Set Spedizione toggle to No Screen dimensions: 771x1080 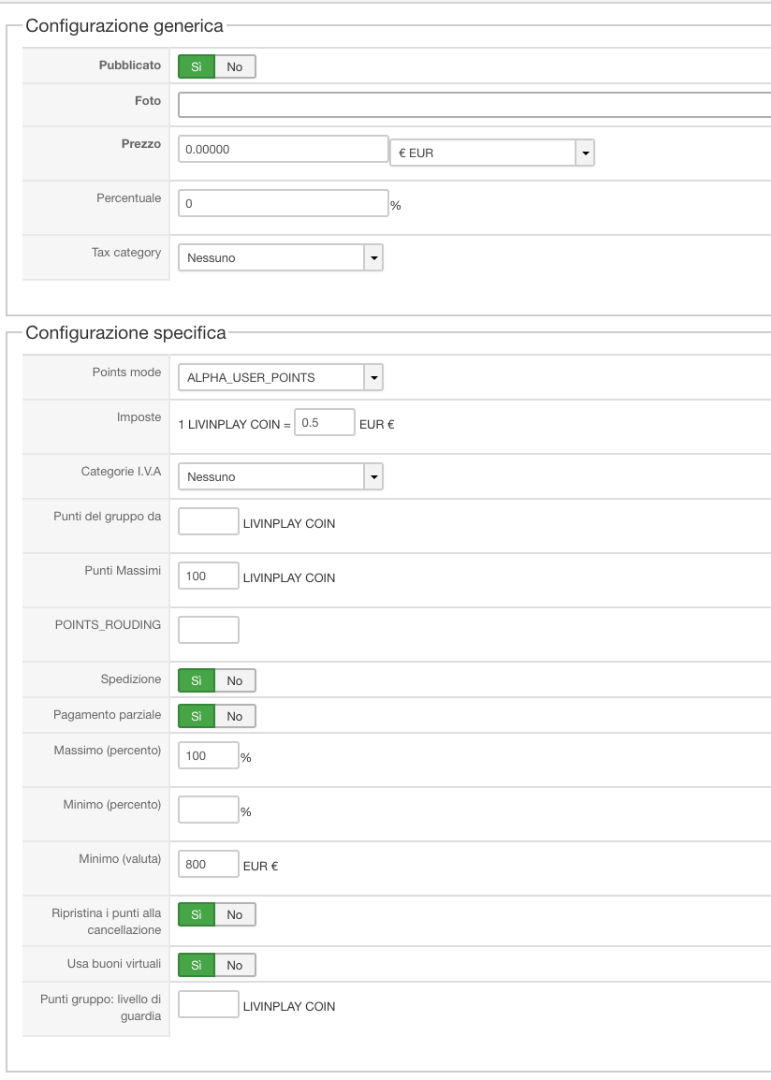pos(235,681)
